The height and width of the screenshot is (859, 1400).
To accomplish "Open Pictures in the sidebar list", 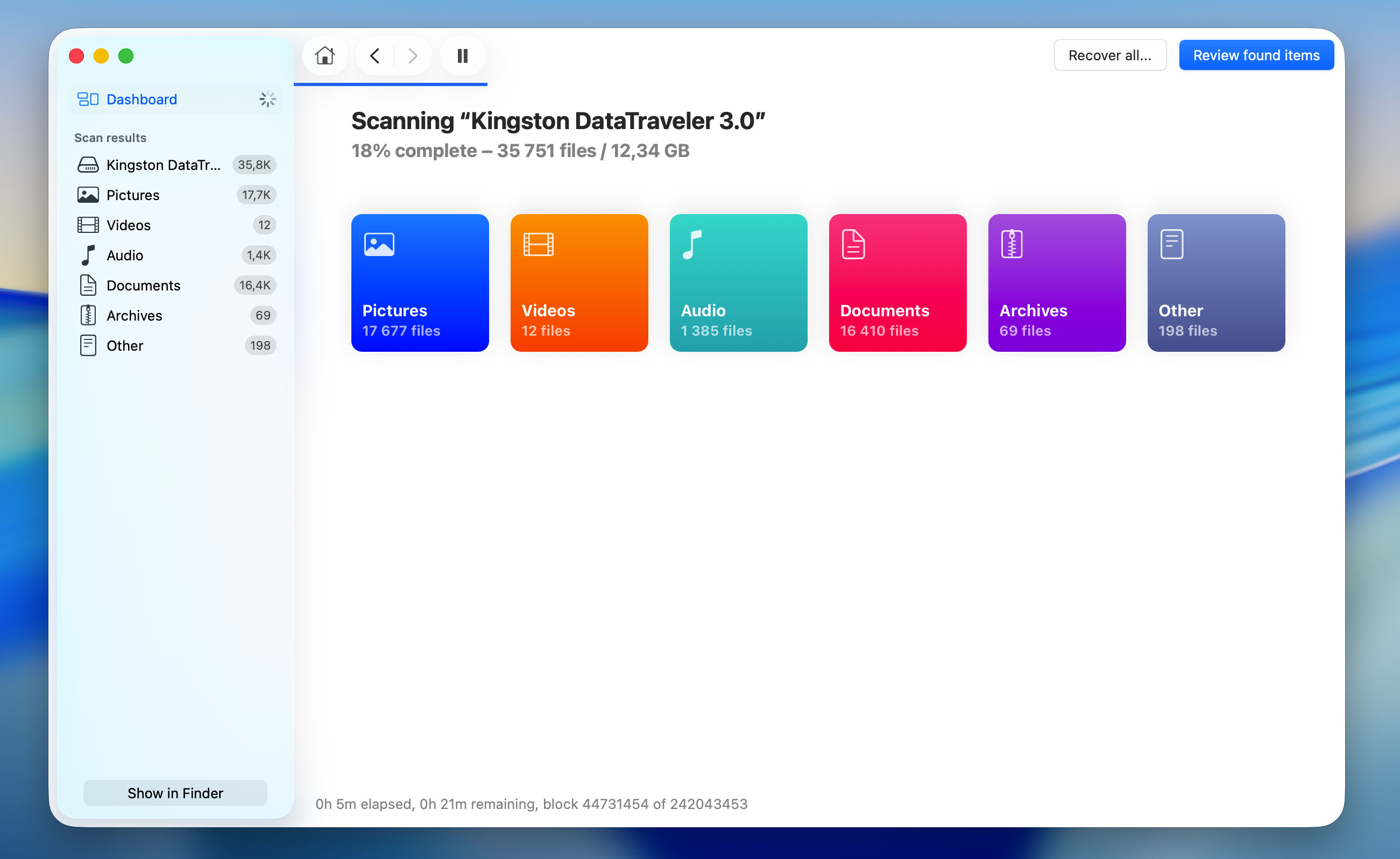I will 175,195.
